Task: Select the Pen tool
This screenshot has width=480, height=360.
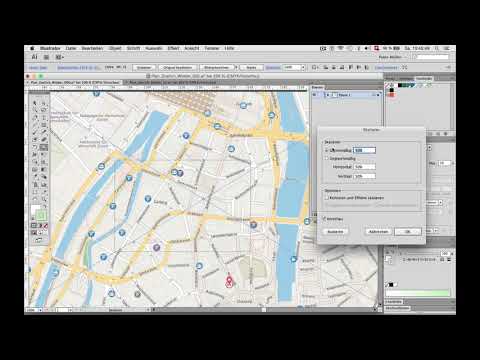Action: click(35, 117)
